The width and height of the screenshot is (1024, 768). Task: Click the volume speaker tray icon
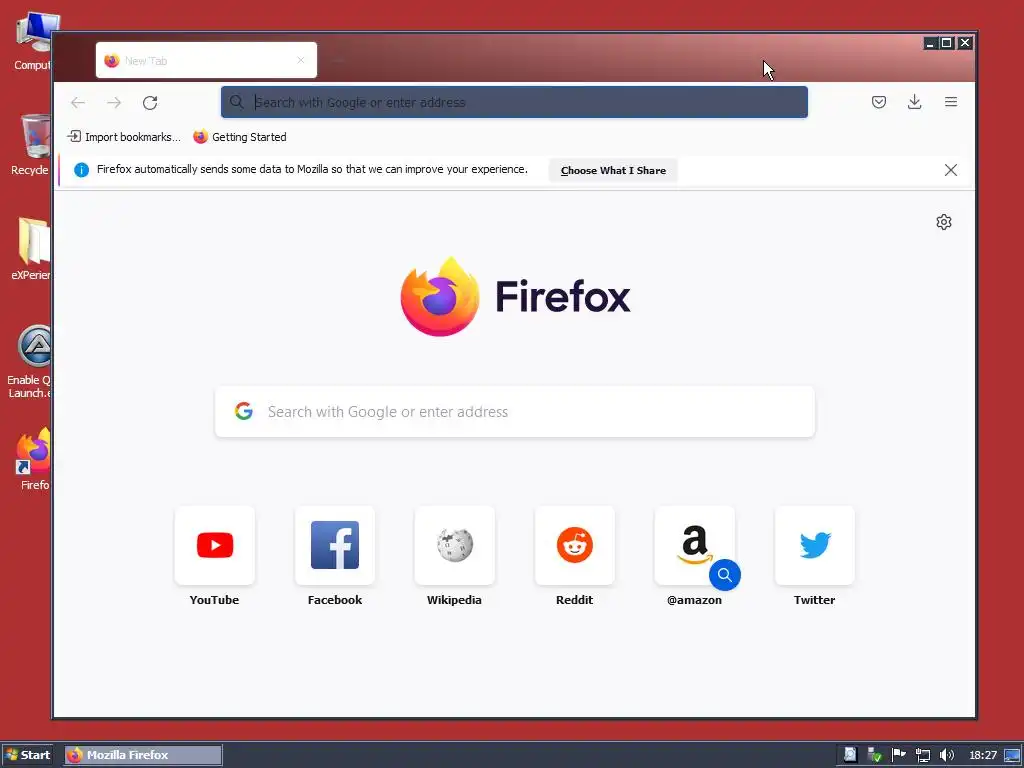tap(946, 755)
